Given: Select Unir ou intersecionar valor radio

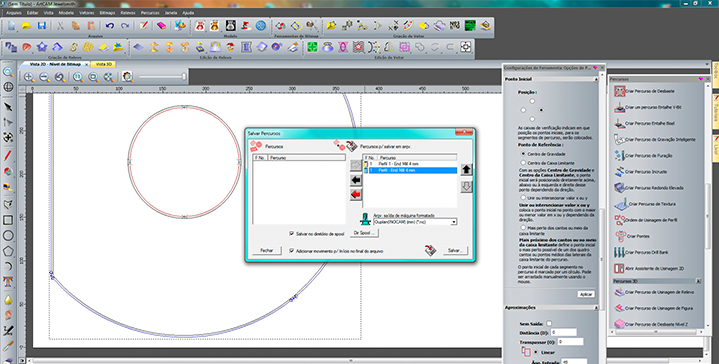Looking at the screenshot, I should pyautogui.click(x=523, y=198).
